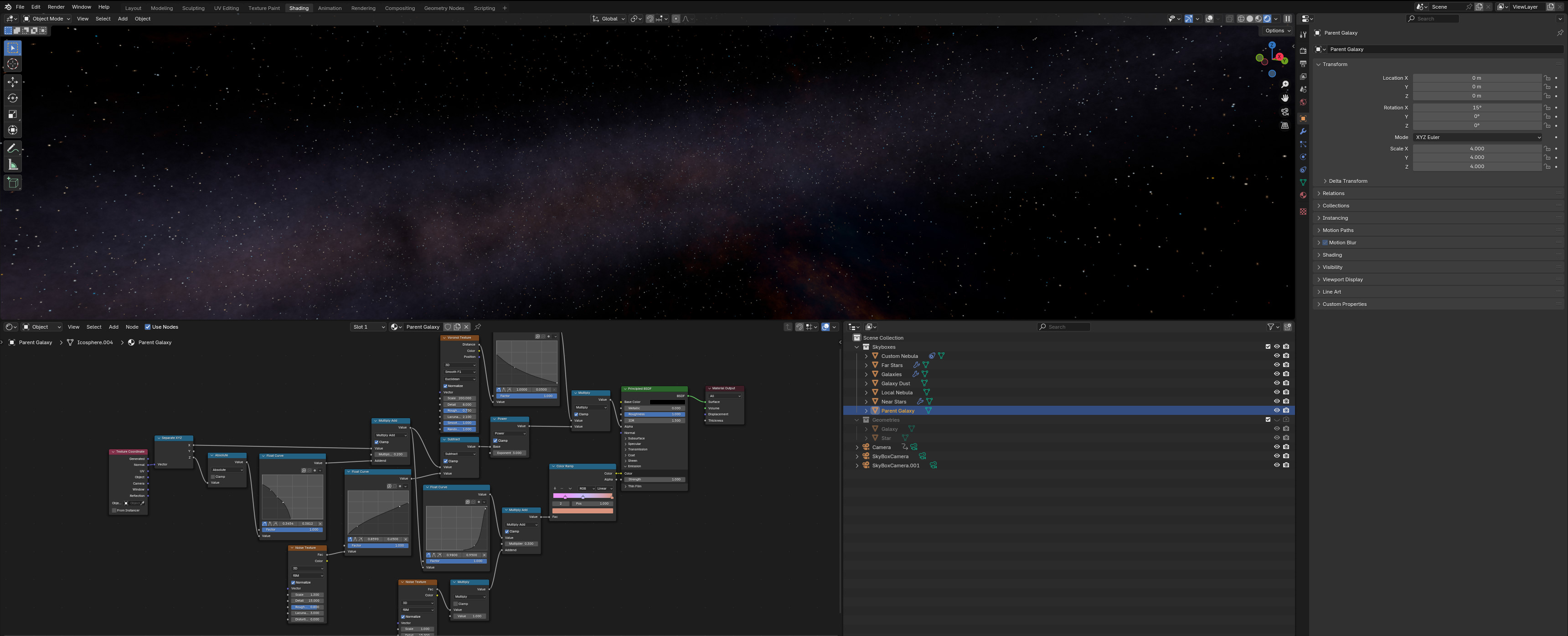Viewport: 1568px width, 636px height.
Task: Open the Texture checkerboard properties tab
Action: [1303, 211]
